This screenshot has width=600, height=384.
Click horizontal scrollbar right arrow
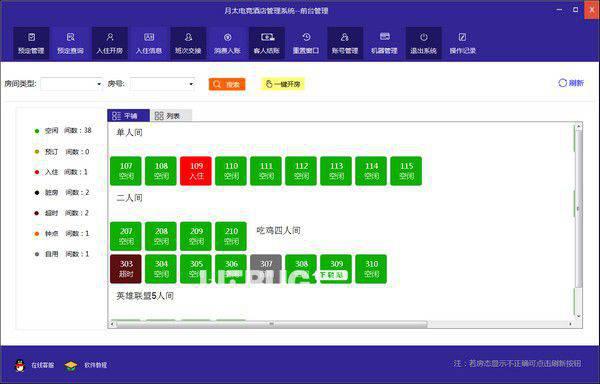(571, 324)
